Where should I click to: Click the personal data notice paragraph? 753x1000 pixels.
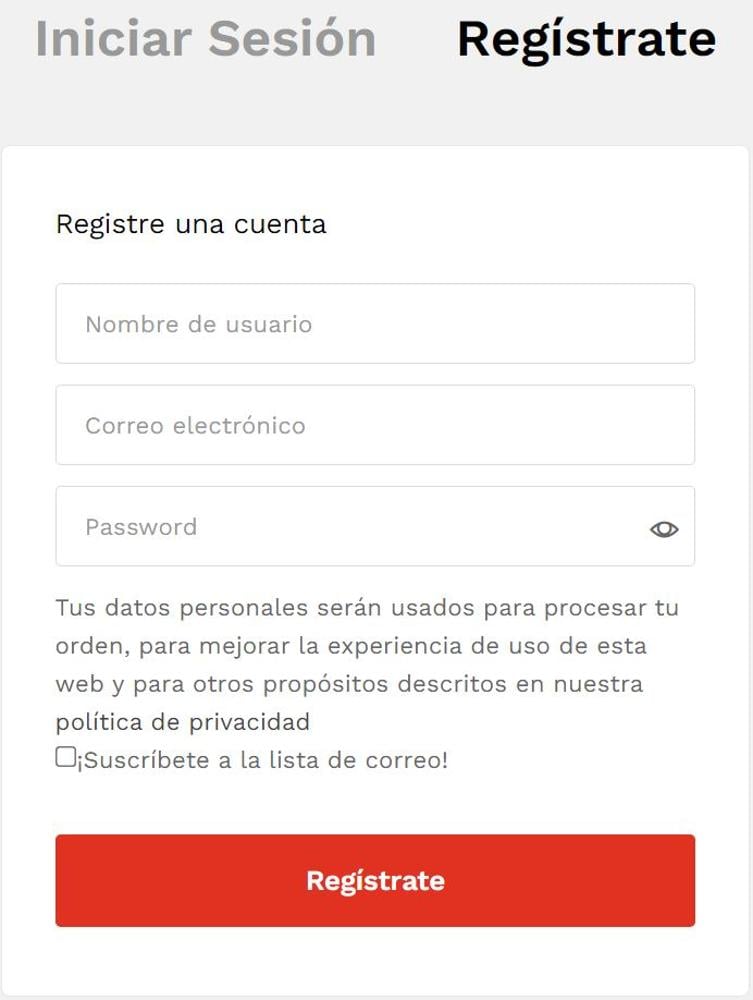pyautogui.click(x=367, y=665)
